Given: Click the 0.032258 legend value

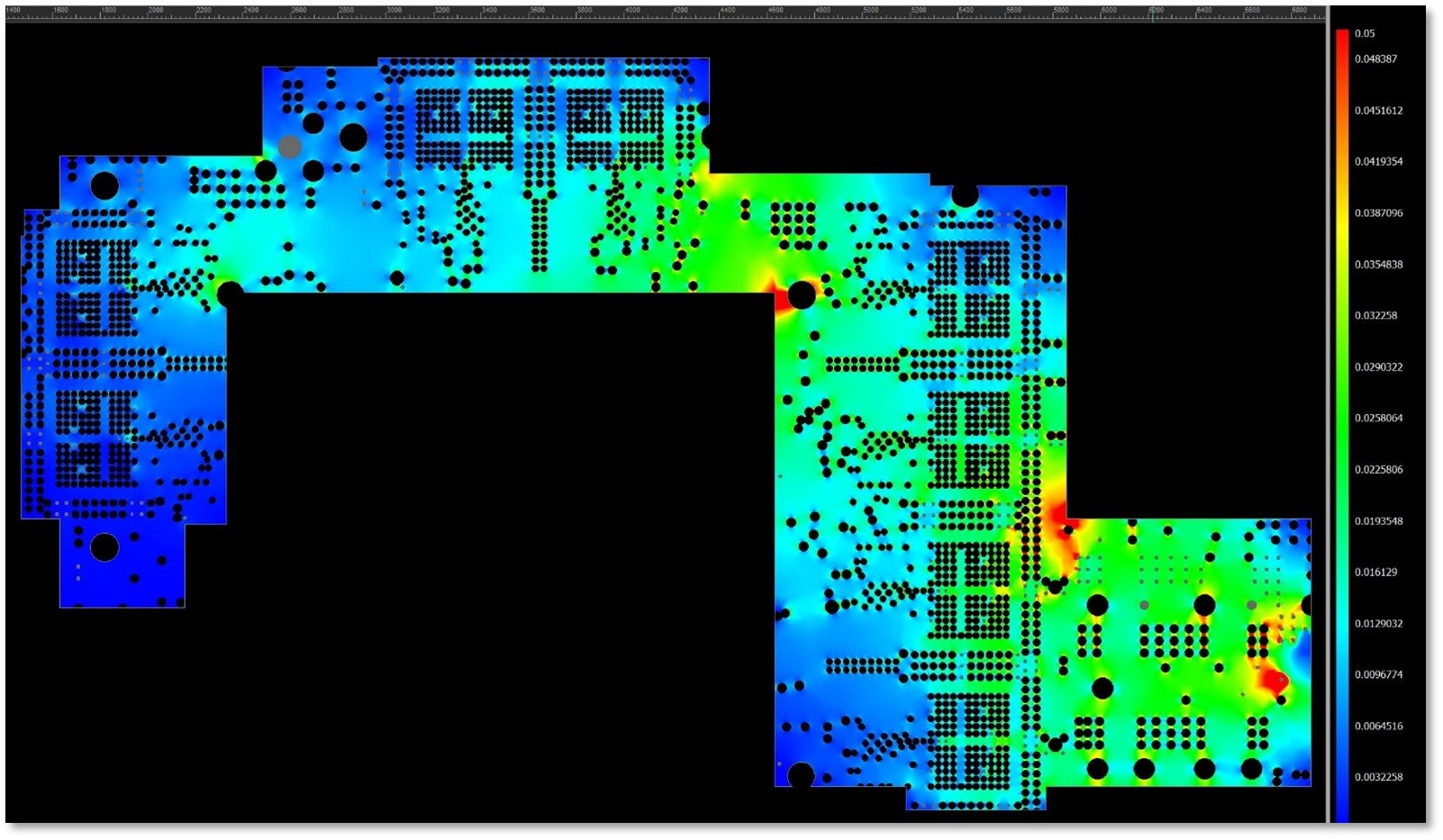Looking at the screenshot, I should pyautogui.click(x=1375, y=316).
